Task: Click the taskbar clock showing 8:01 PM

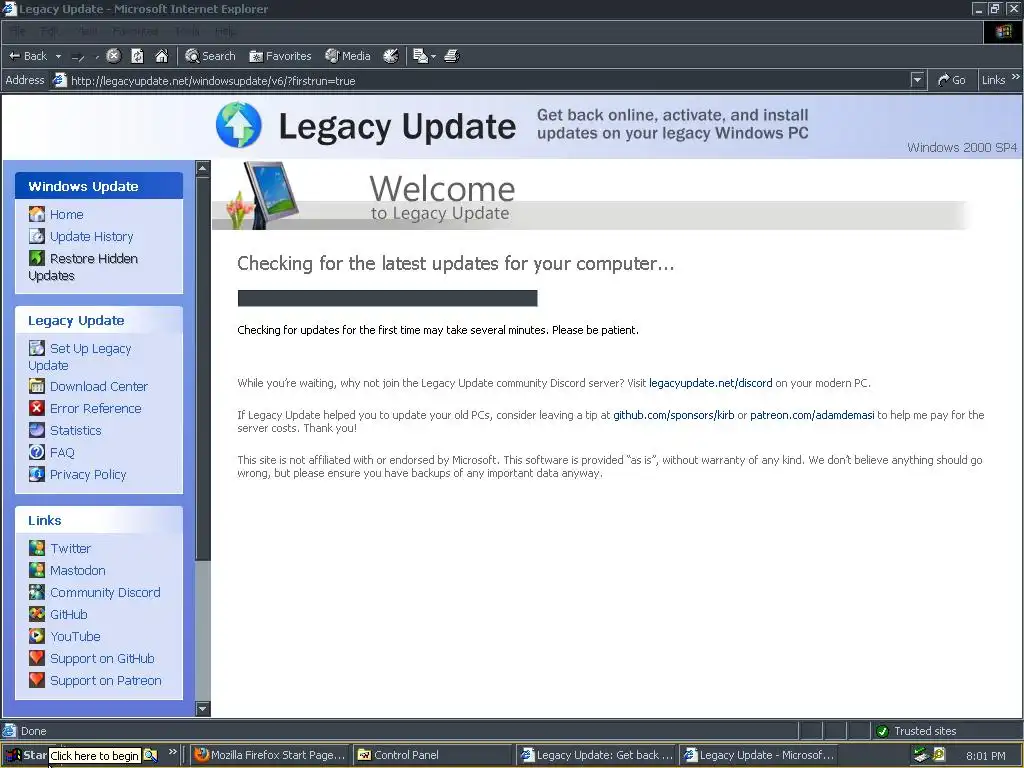Action: tap(985, 756)
